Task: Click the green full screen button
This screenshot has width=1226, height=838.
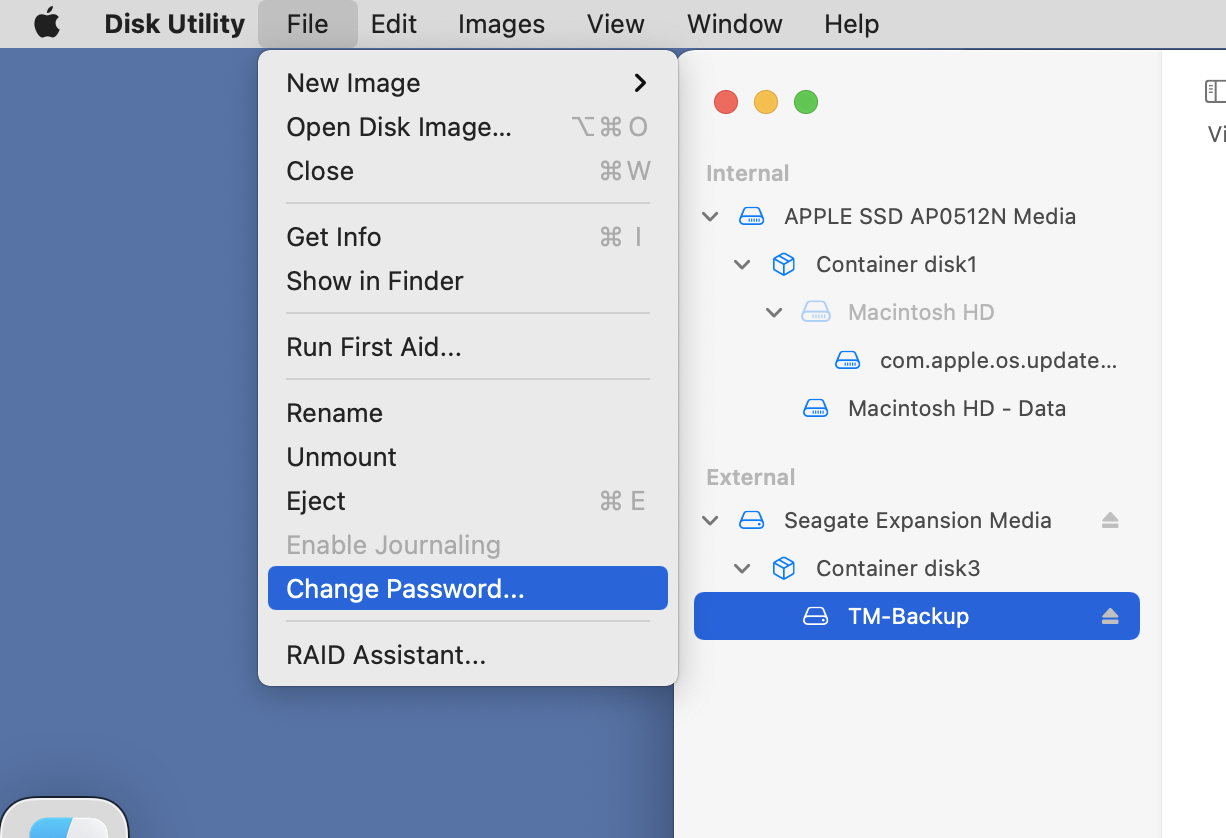Action: click(806, 102)
